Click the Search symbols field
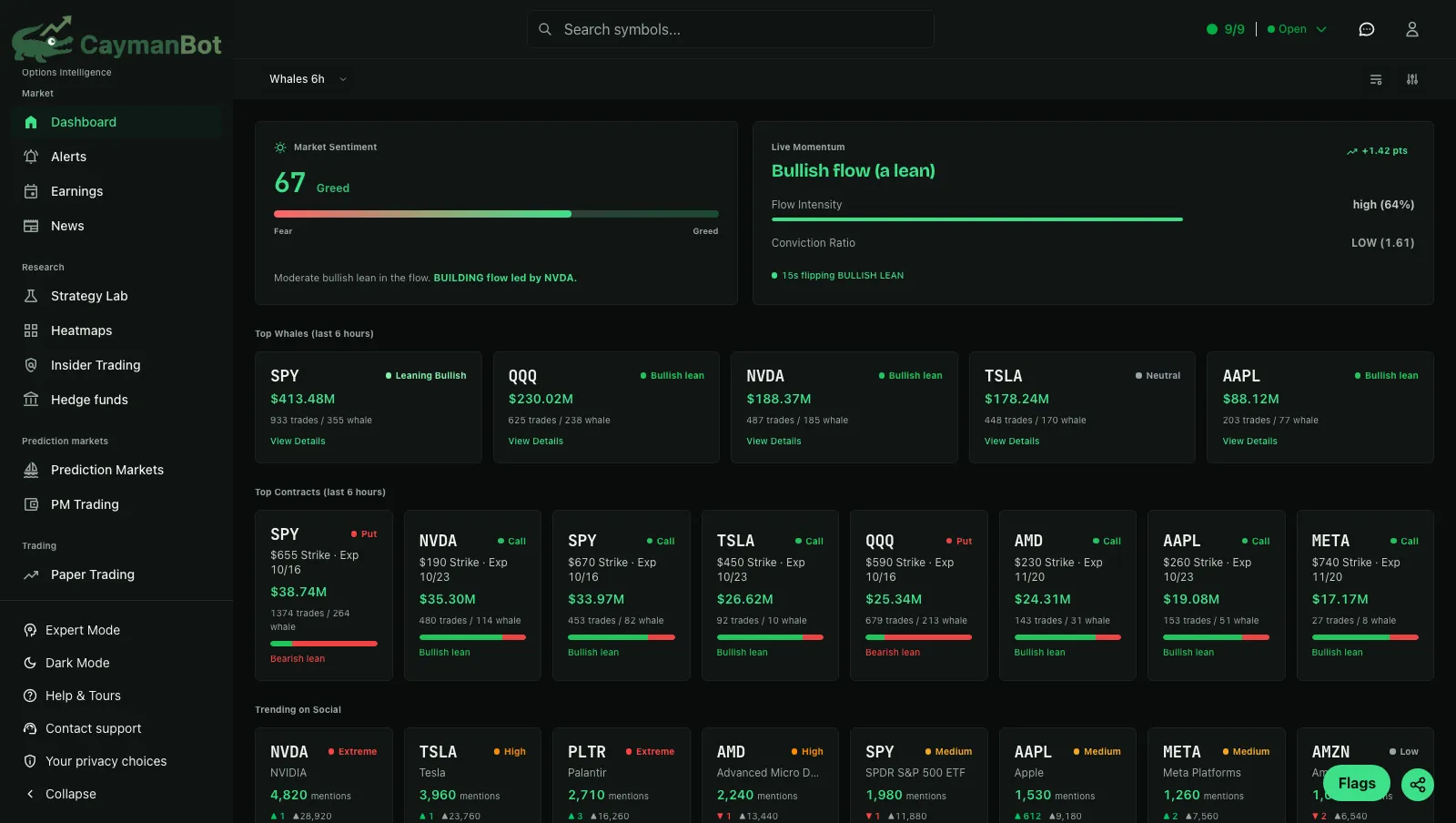Screen dimensions: 1456x823 tap(731, 29)
